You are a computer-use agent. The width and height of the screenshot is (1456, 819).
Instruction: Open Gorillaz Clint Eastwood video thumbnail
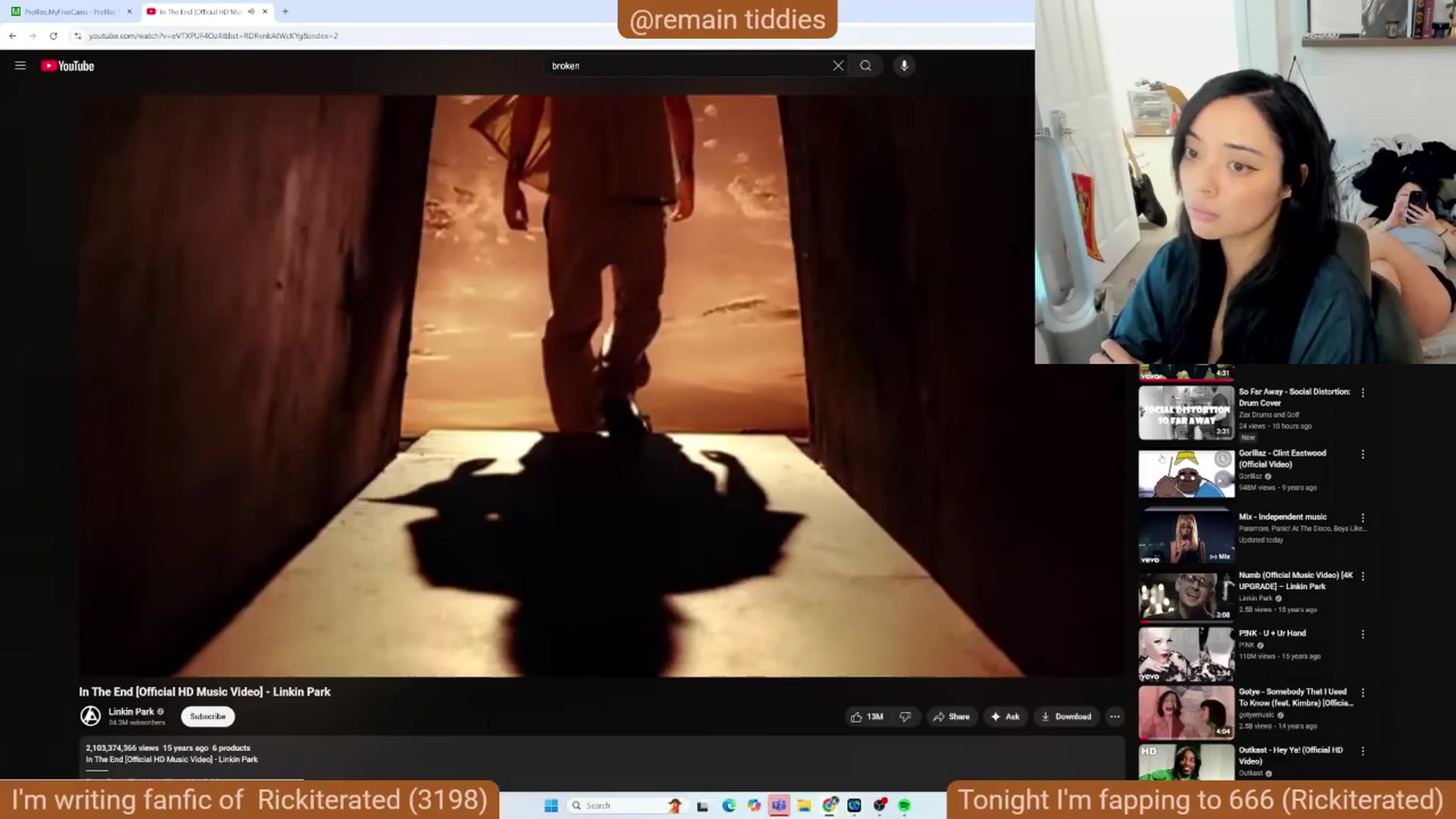(1186, 474)
